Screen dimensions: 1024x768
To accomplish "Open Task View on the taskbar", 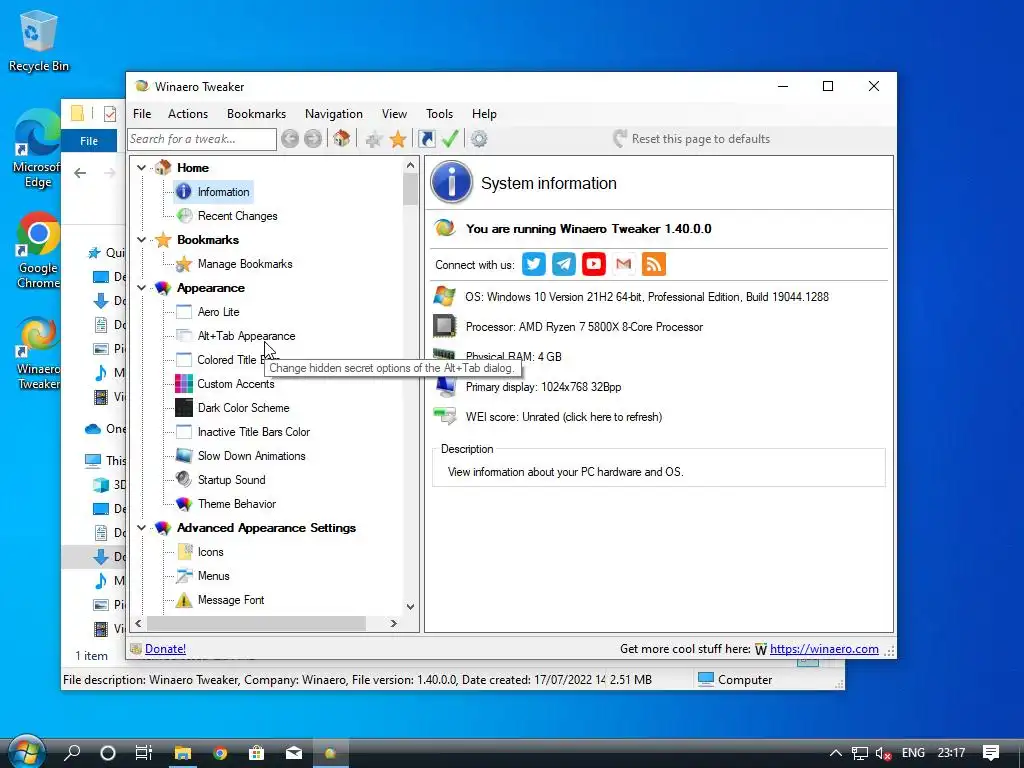I will click(x=144, y=752).
